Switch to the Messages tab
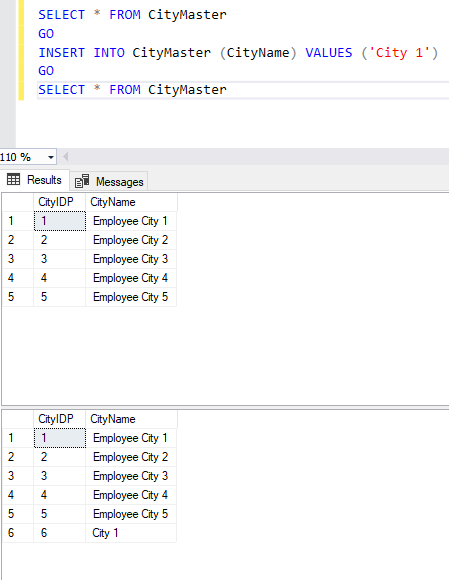 click(109, 182)
